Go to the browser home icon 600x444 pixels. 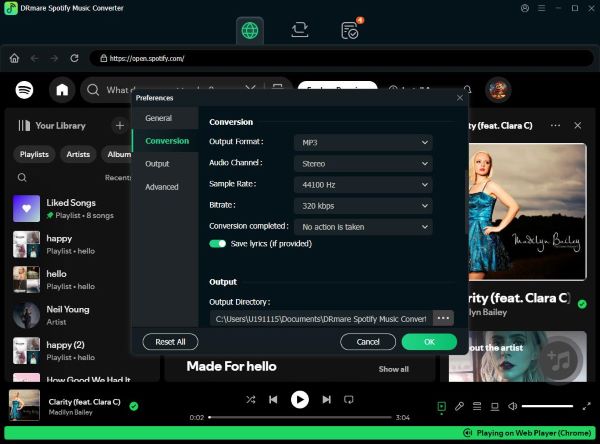[15, 58]
